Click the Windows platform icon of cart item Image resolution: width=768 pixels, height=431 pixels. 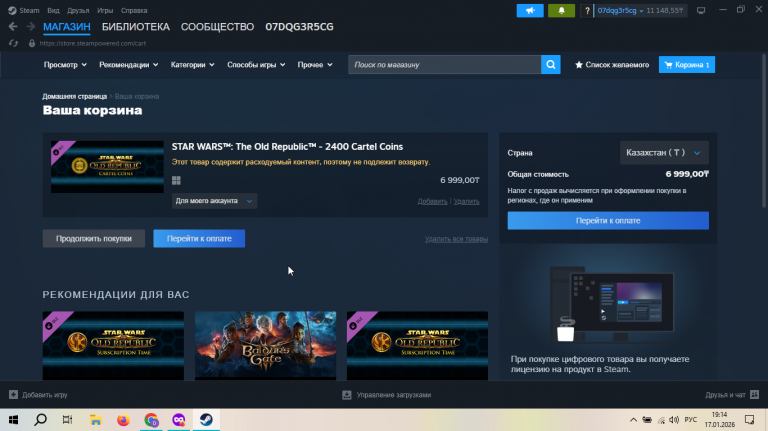point(176,180)
